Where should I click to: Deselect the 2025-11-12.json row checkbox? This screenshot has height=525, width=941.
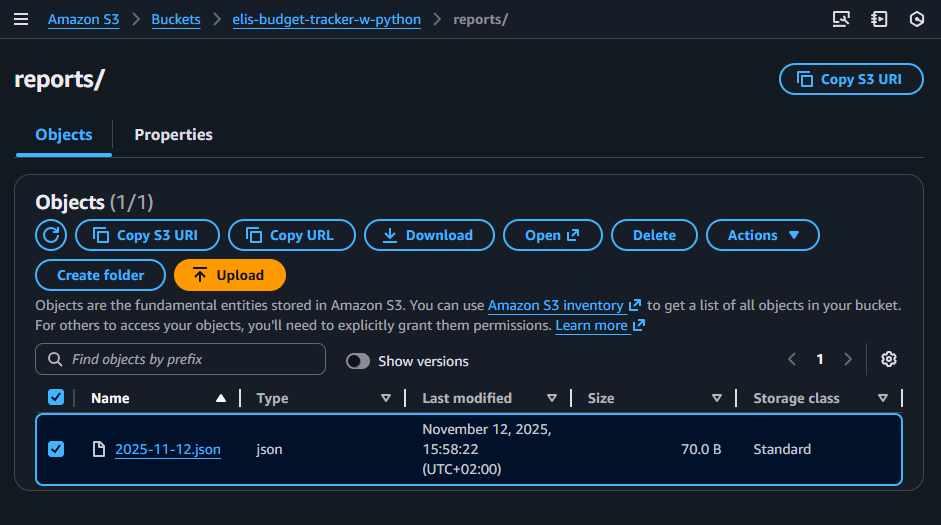coord(56,449)
